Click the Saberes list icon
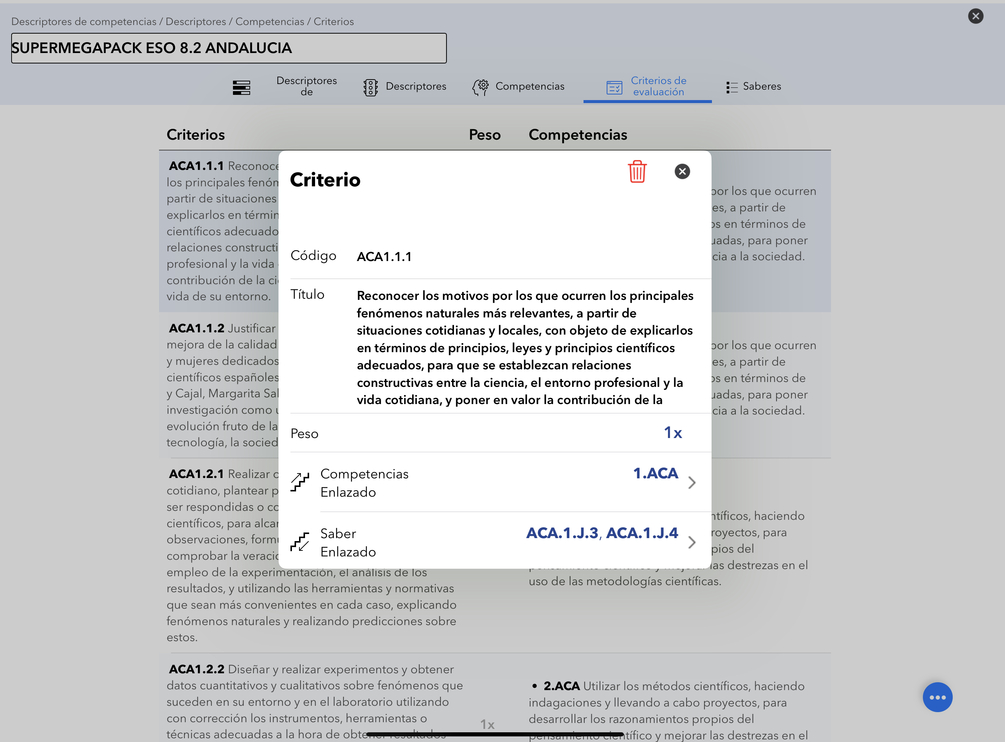 (x=731, y=87)
